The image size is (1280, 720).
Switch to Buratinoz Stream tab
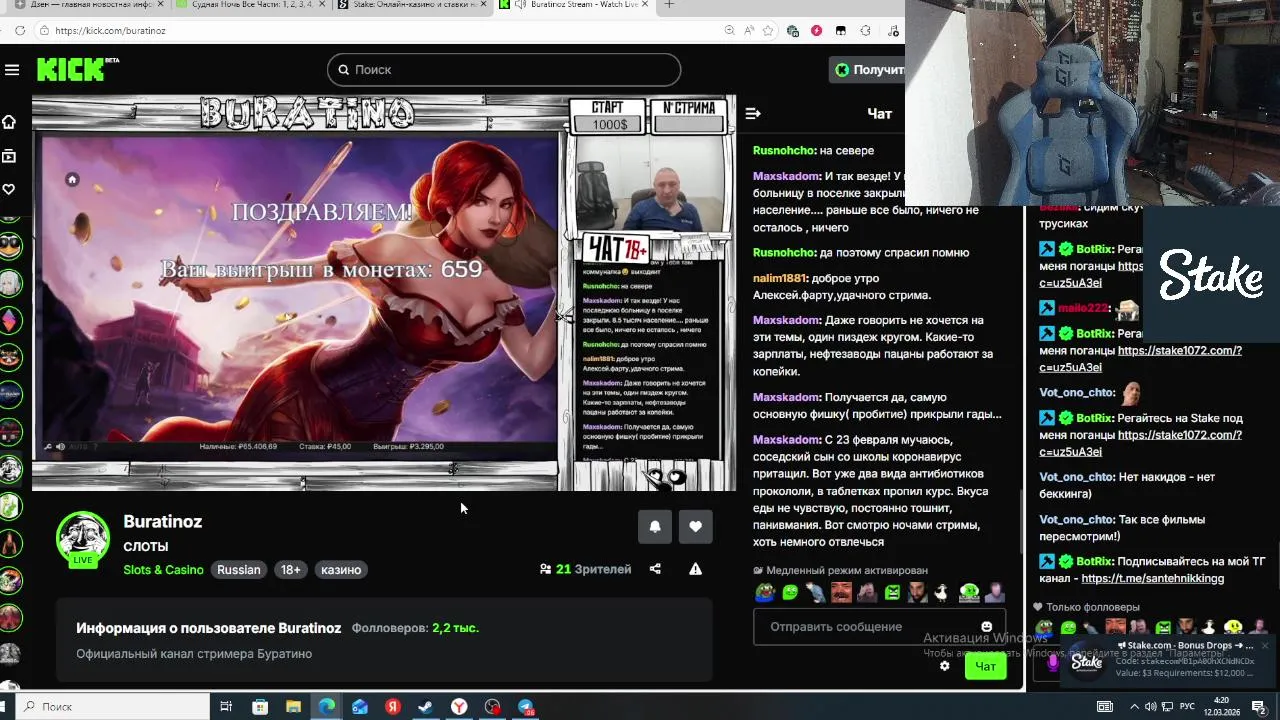tap(573, 5)
